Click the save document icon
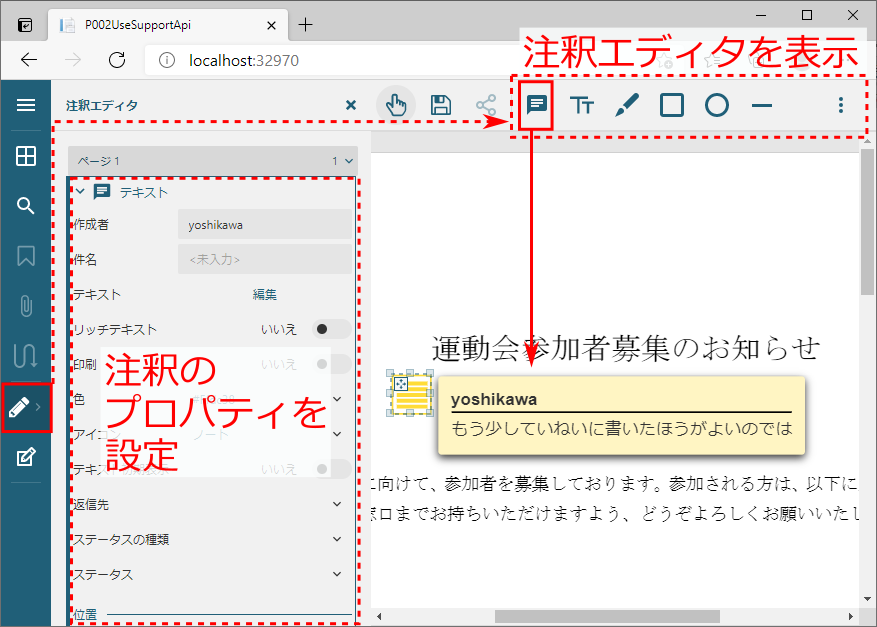The width and height of the screenshot is (877, 627). coord(441,105)
